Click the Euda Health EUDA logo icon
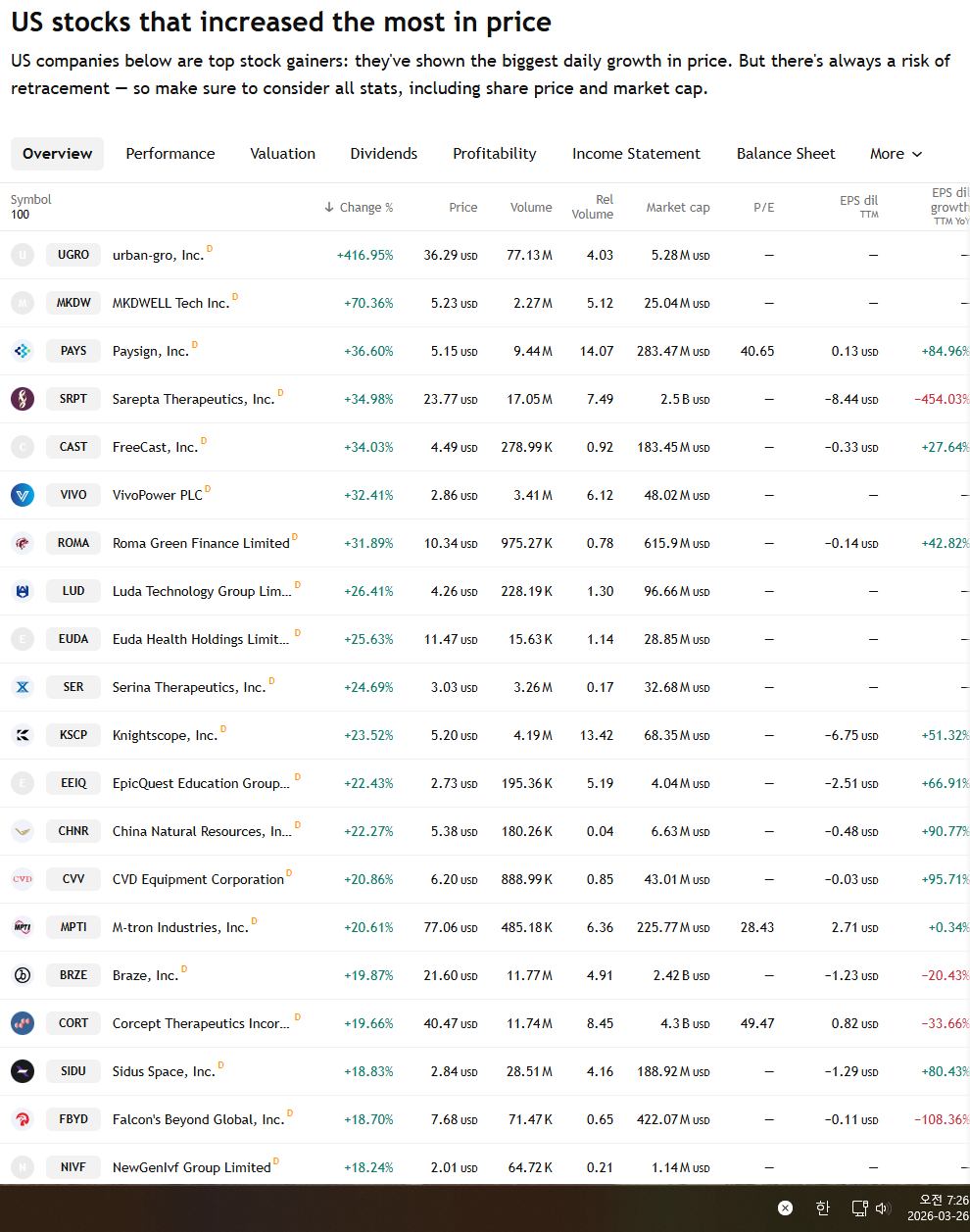Viewport: 970px width, 1232px height. [x=23, y=639]
